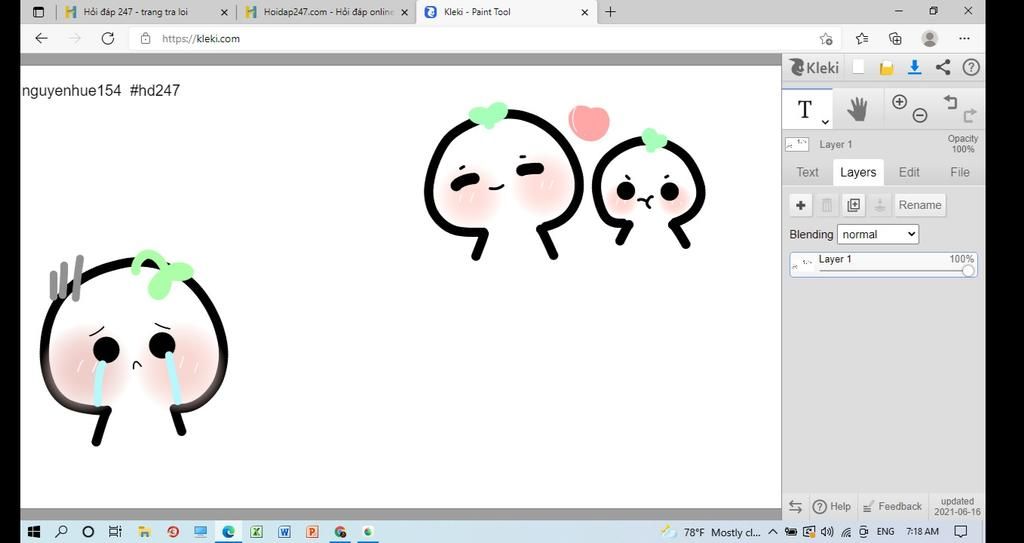This screenshot has width=1024, height=543.
Task: Click the Kleki logo button
Action: 813,67
